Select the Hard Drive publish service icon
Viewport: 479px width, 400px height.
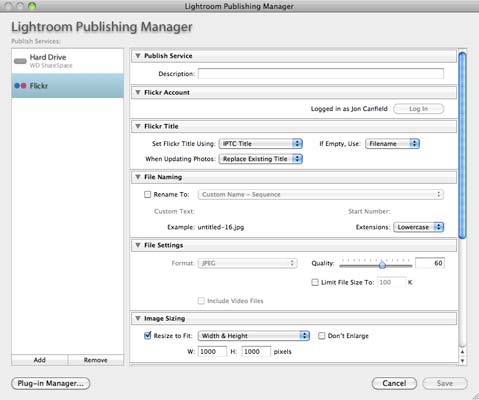20,61
